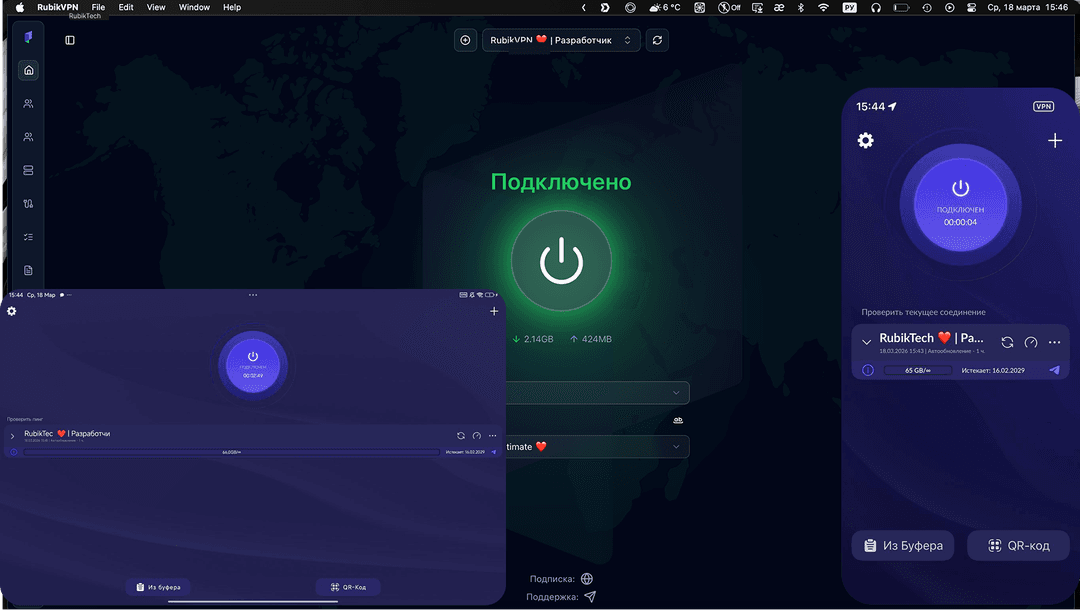
Task: Open the Window menu in the menu bar
Action: tap(194, 7)
